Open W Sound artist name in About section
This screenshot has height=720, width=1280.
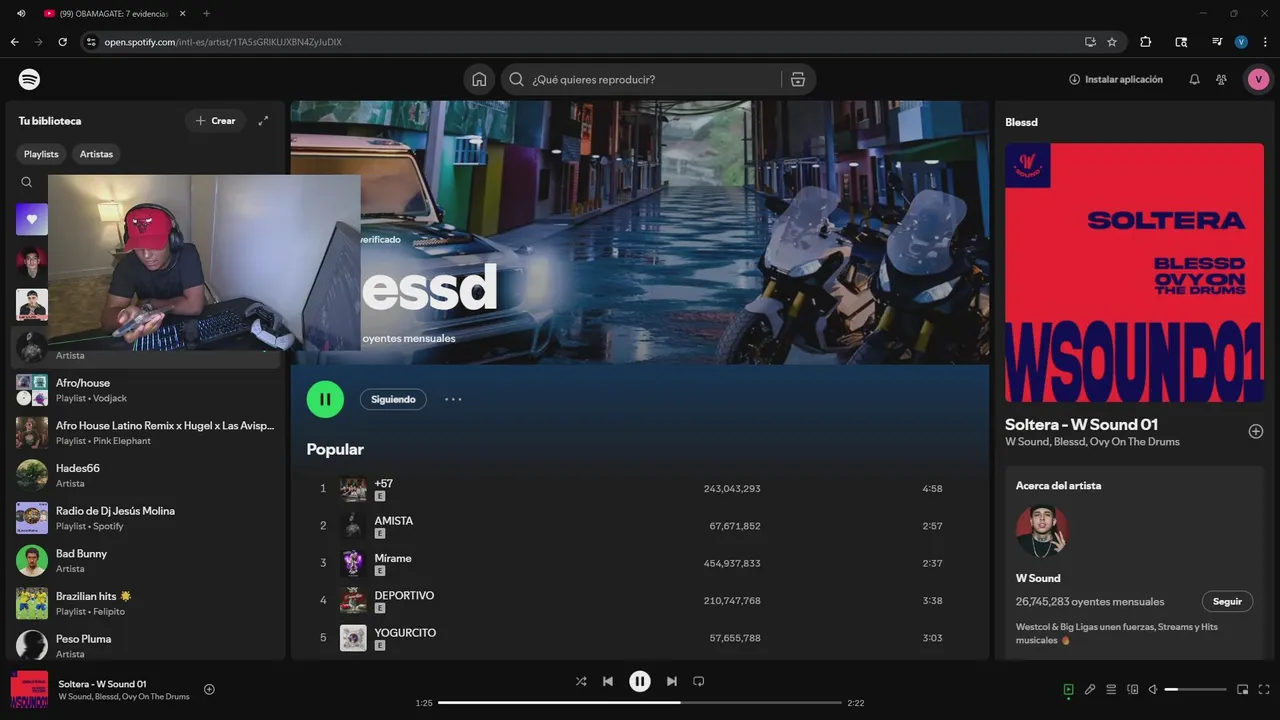pos(1038,578)
